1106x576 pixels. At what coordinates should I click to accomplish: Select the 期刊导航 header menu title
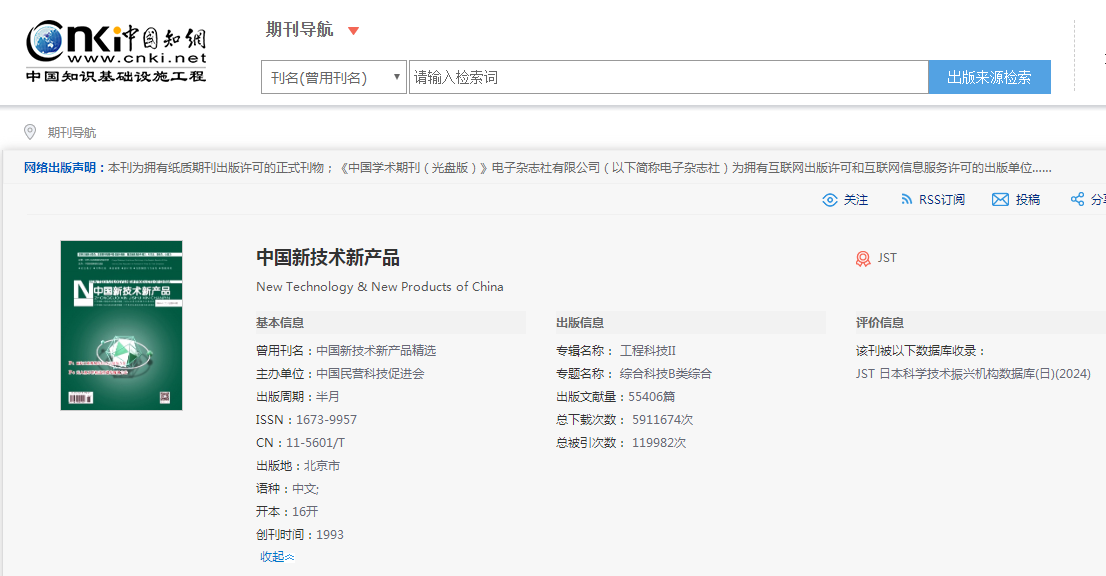tap(299, 30)
